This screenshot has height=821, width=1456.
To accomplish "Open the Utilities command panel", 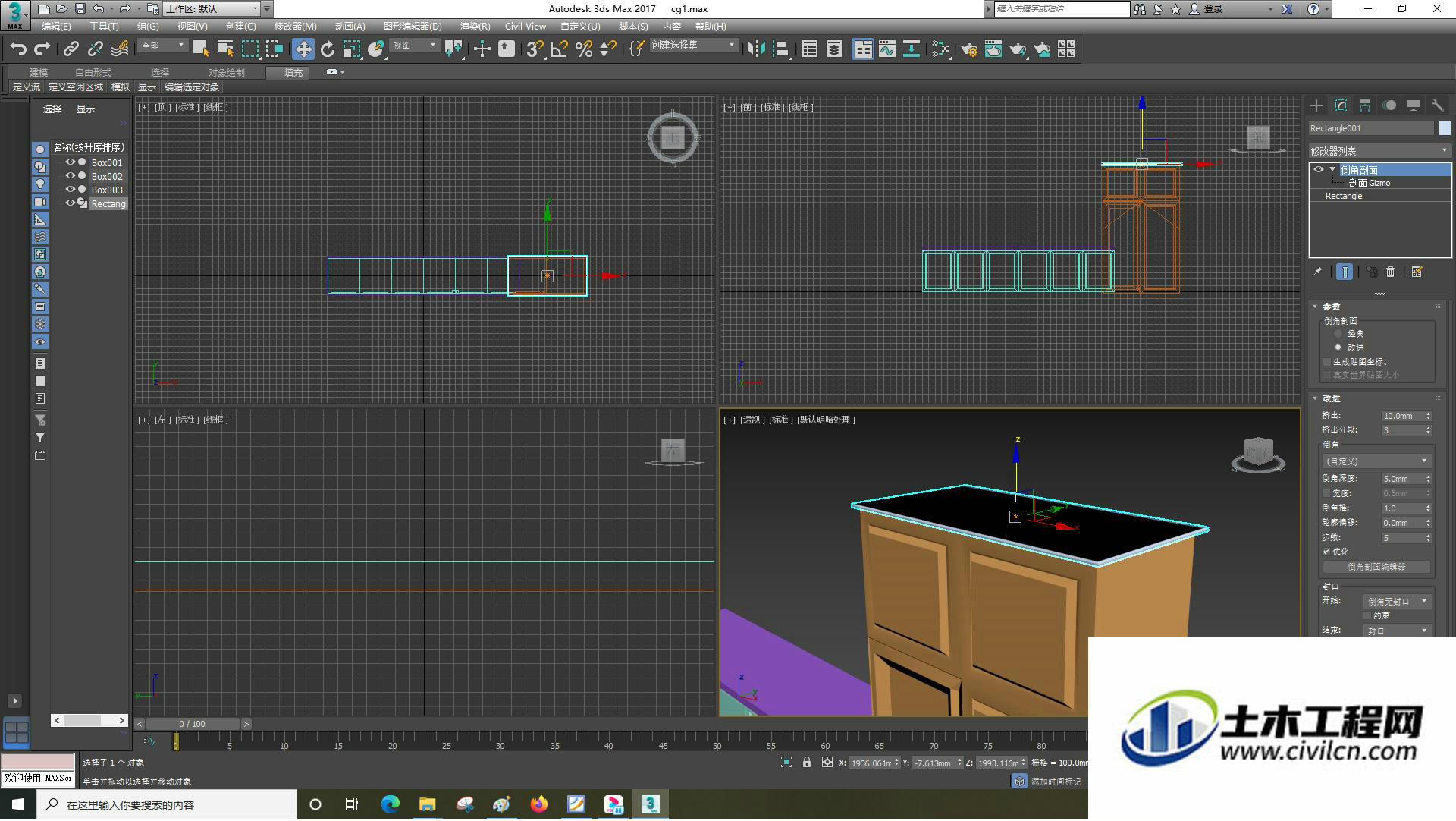I will [1438, 105].
